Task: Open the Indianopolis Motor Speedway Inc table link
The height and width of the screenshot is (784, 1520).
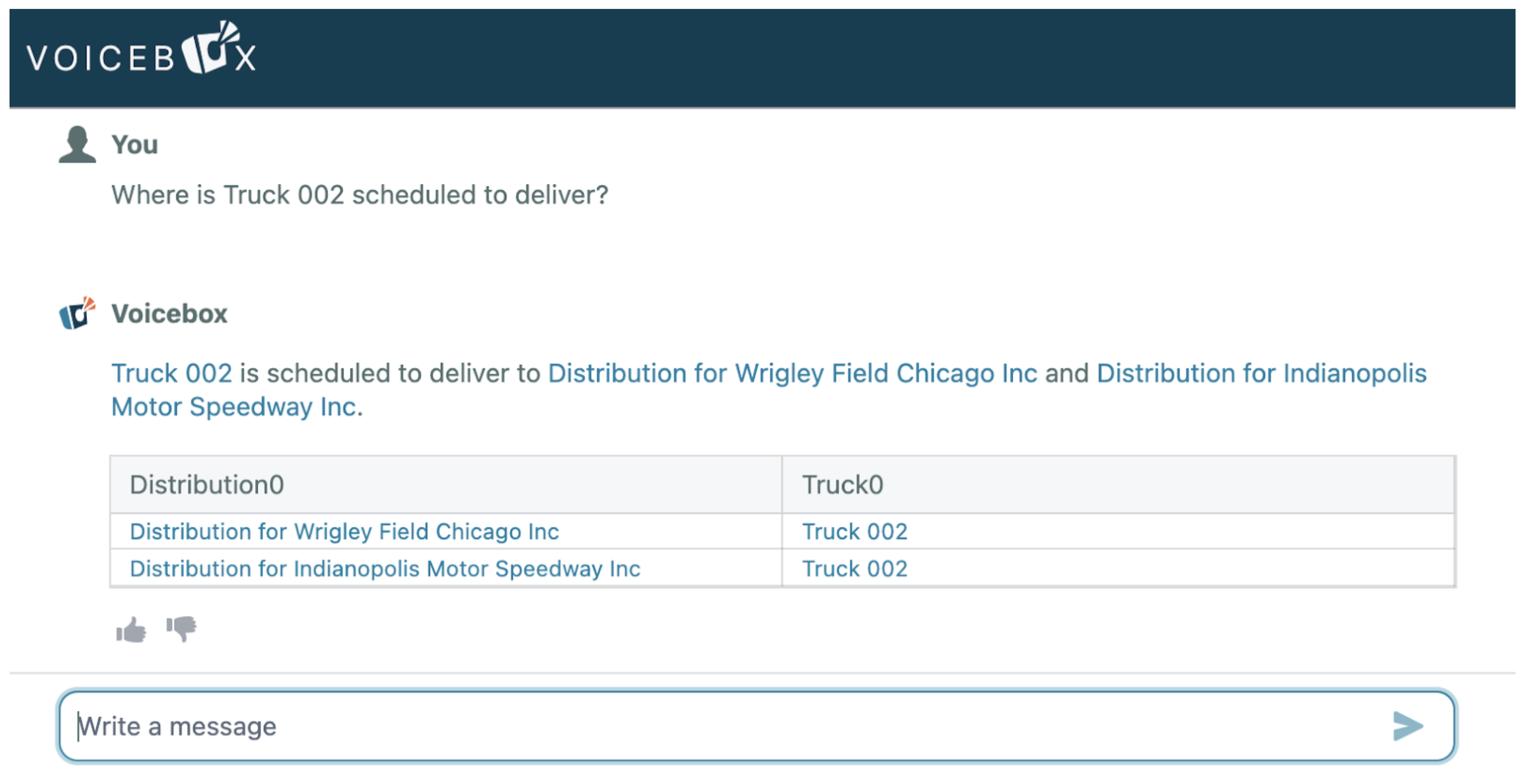Action: 385,568
